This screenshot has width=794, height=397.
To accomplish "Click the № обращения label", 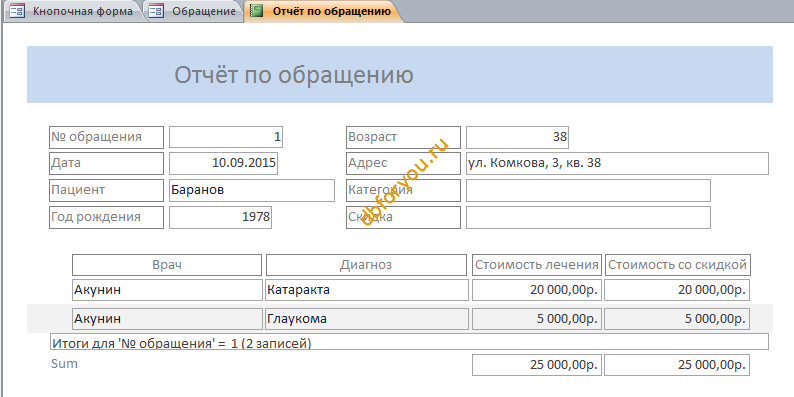I will tap(106, 137).
